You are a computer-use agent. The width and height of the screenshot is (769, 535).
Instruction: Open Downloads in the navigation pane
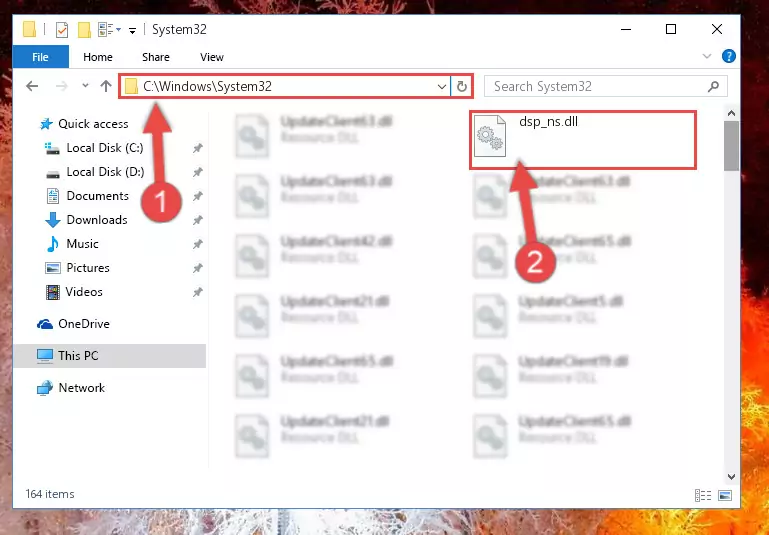pyautogui.click(x=97, y=220)
